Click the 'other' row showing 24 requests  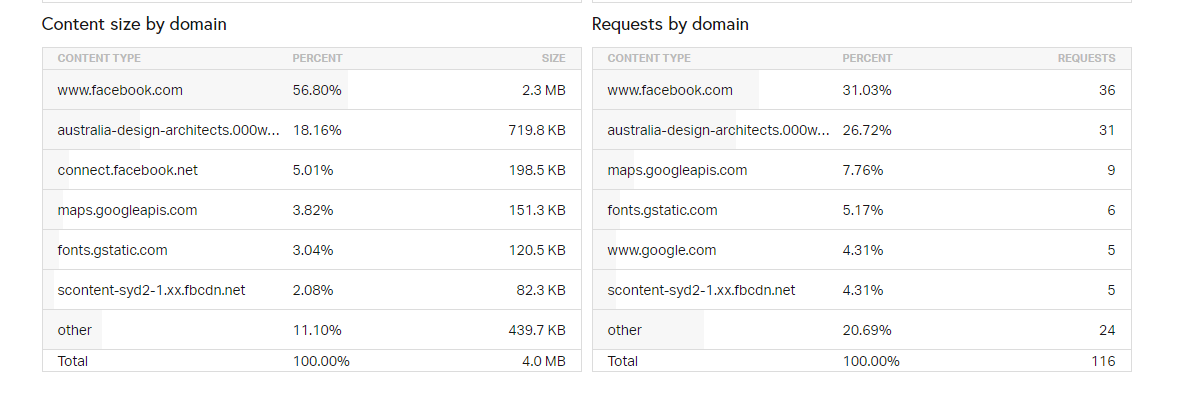[x=625, y=330]
